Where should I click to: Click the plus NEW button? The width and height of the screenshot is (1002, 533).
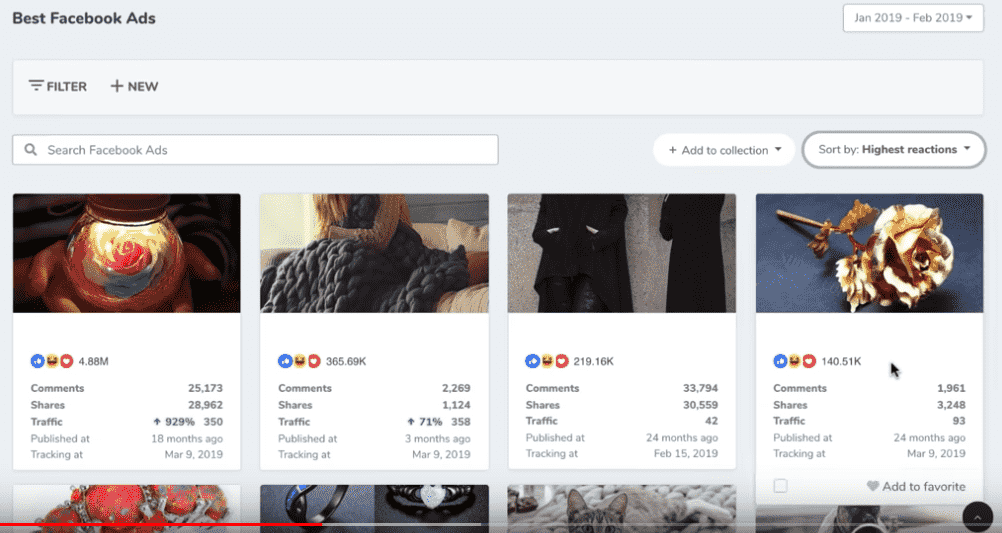coord(134,86)
